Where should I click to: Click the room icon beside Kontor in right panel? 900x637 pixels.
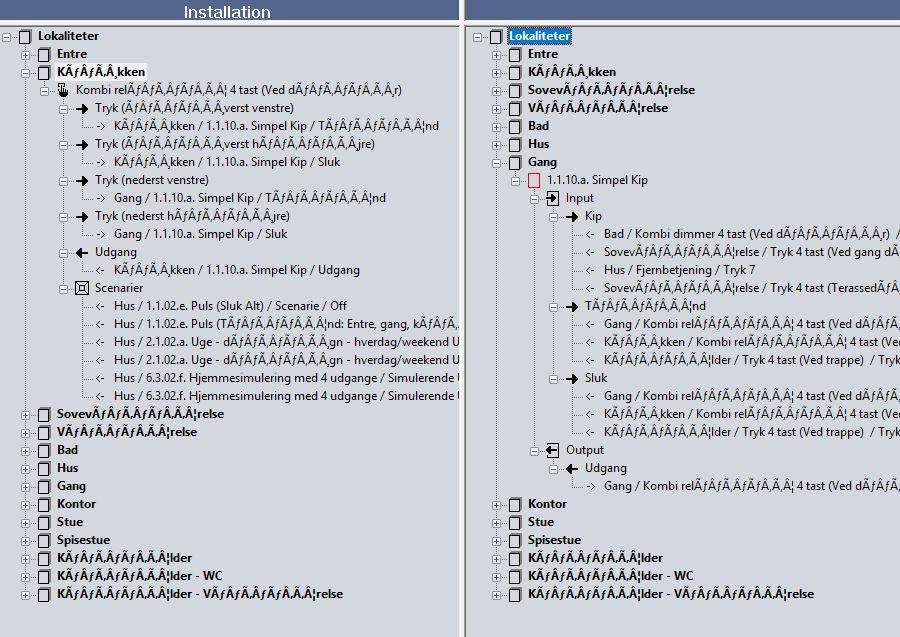pos(514,504)
